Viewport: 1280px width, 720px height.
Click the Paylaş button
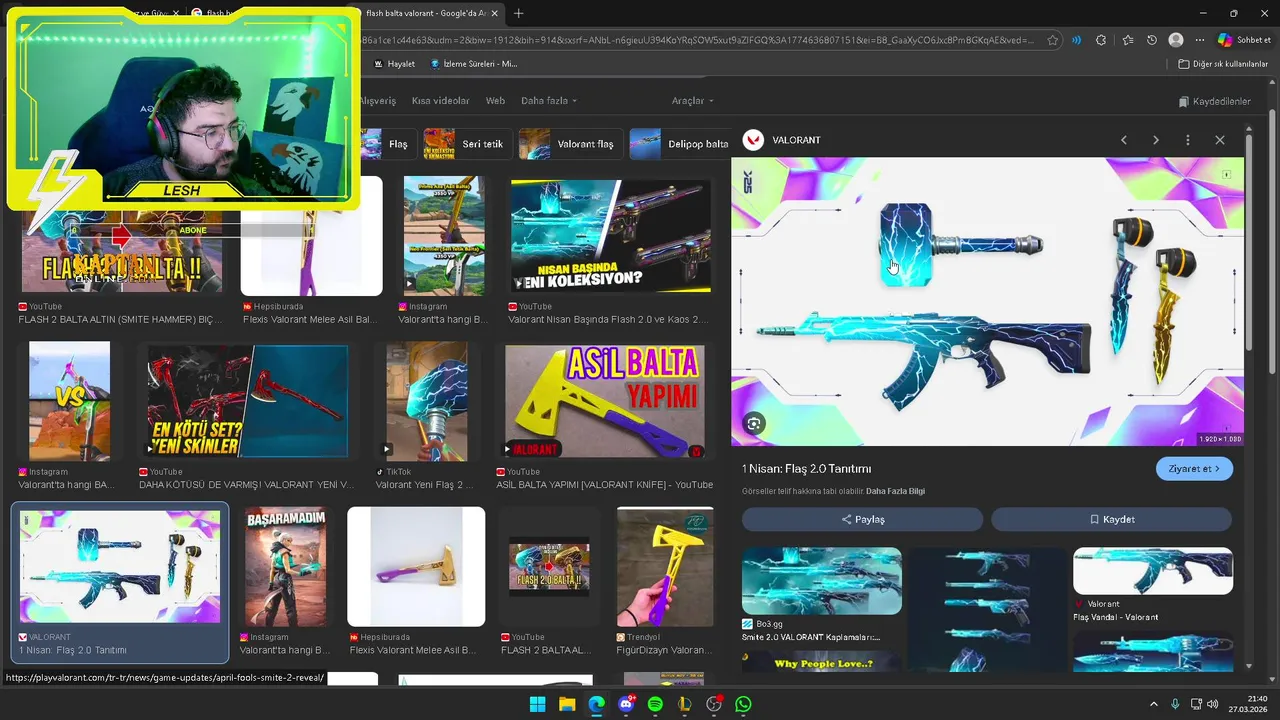pyautogui.click(x=862, y=519)
